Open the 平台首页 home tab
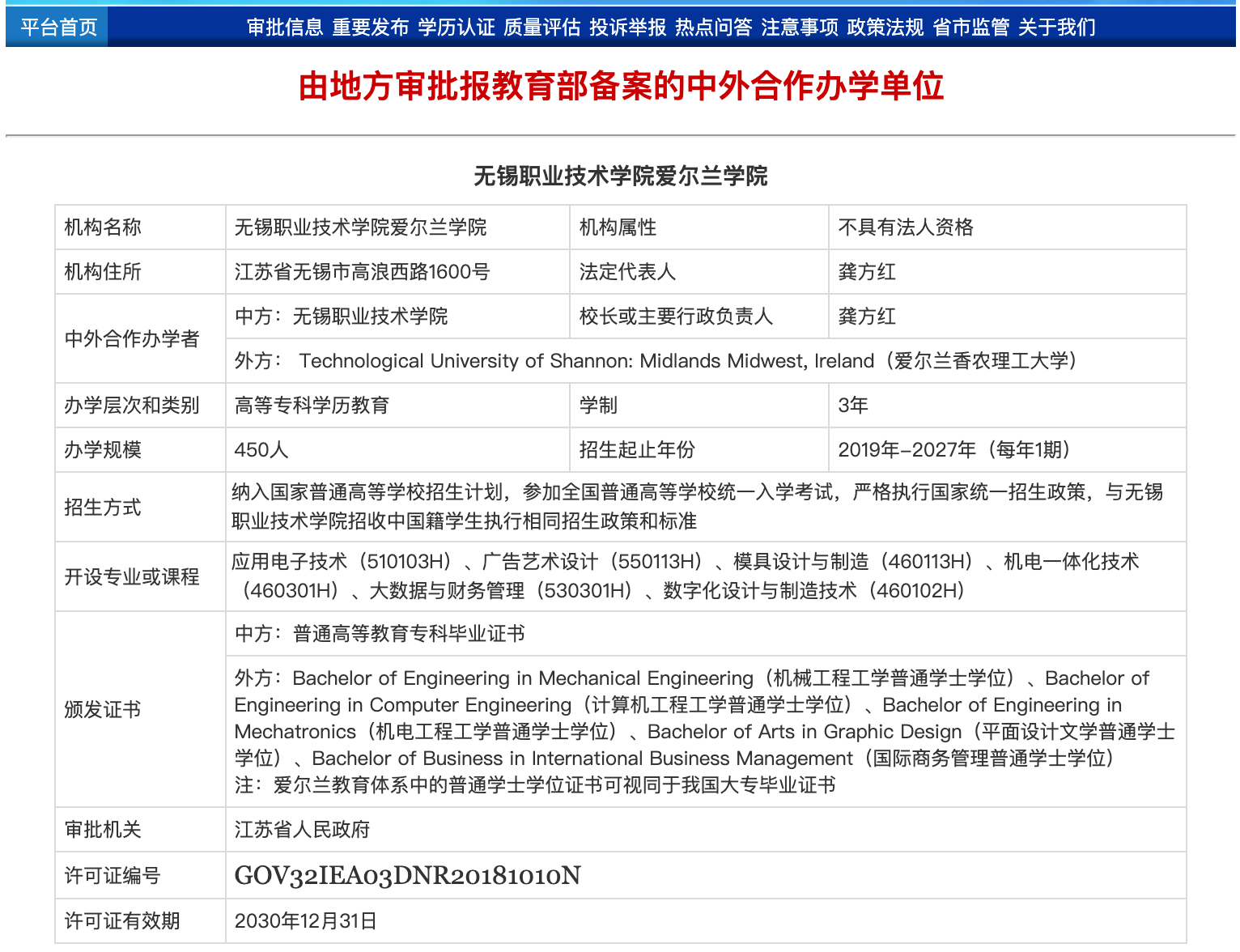Image resolution: width=1240 pixels, height=952 pixels. pos(57,27)
